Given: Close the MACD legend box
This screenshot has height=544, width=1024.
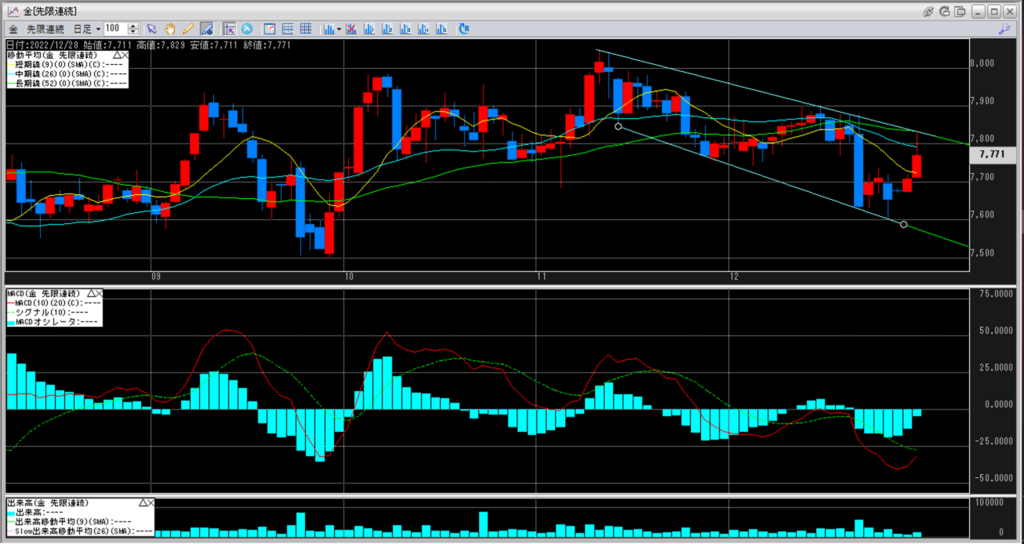Looking at the screenshot, I should [99, 293].
